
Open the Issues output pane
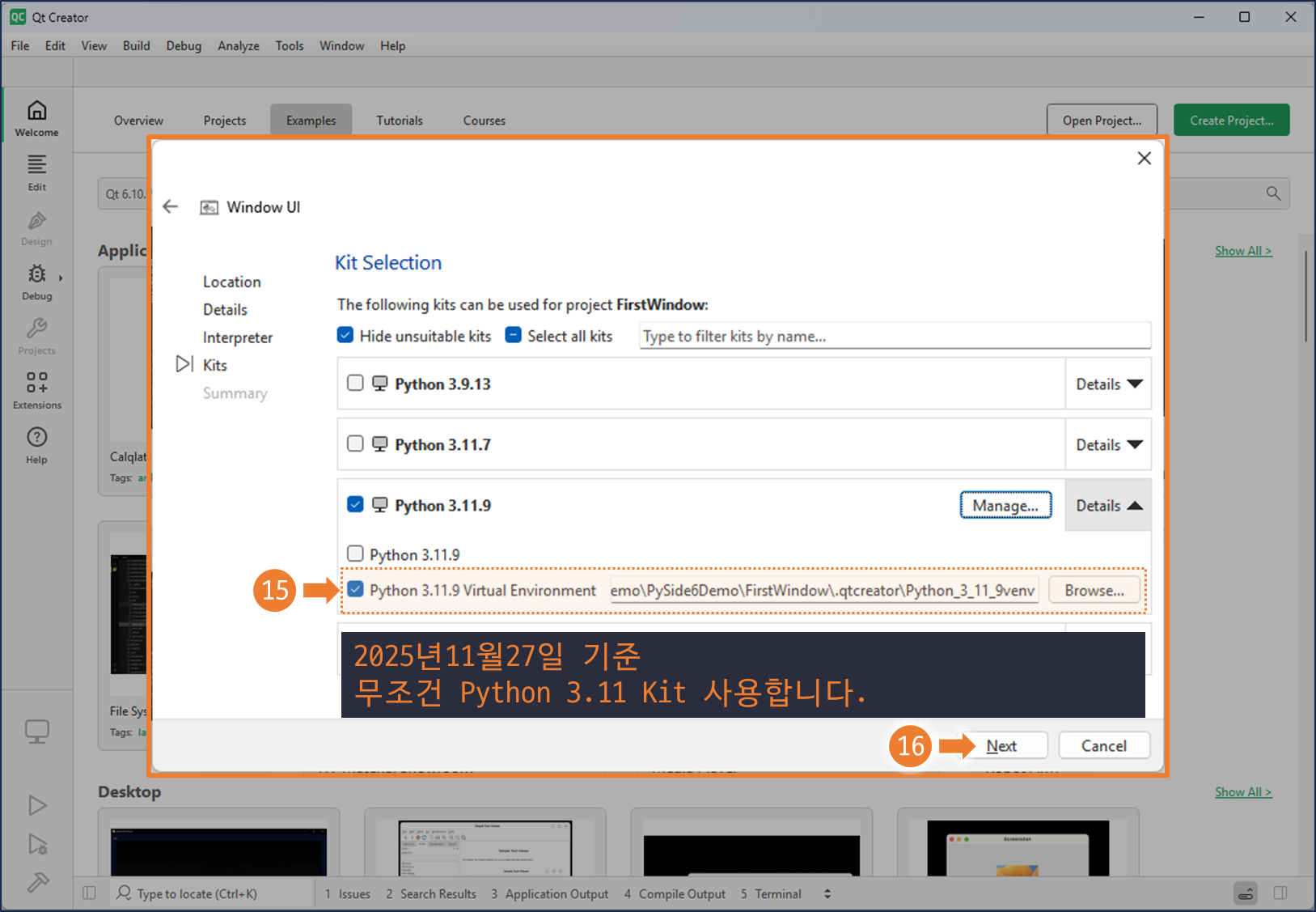coord(348,893)
